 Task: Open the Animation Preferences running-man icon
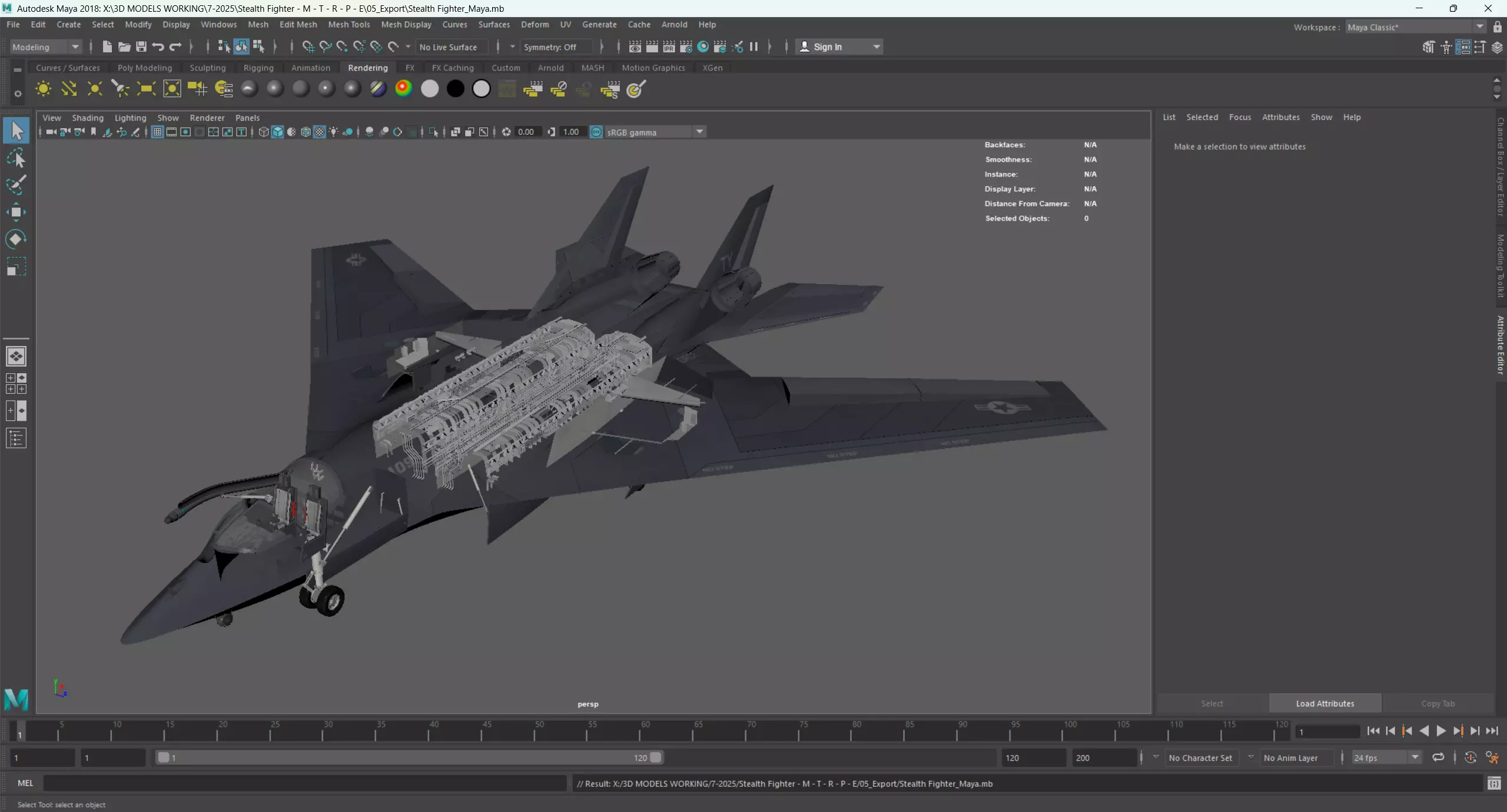coord(1492,757)
